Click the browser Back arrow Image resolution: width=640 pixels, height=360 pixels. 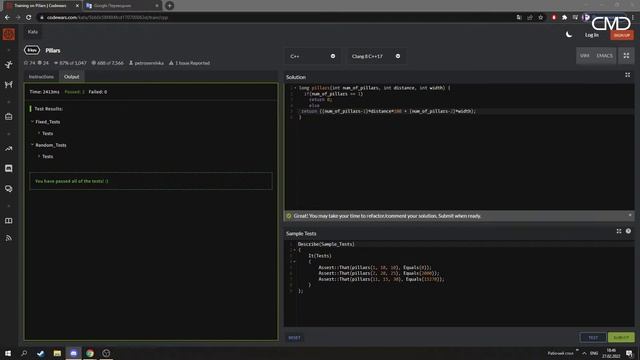(x=7, y=18)
